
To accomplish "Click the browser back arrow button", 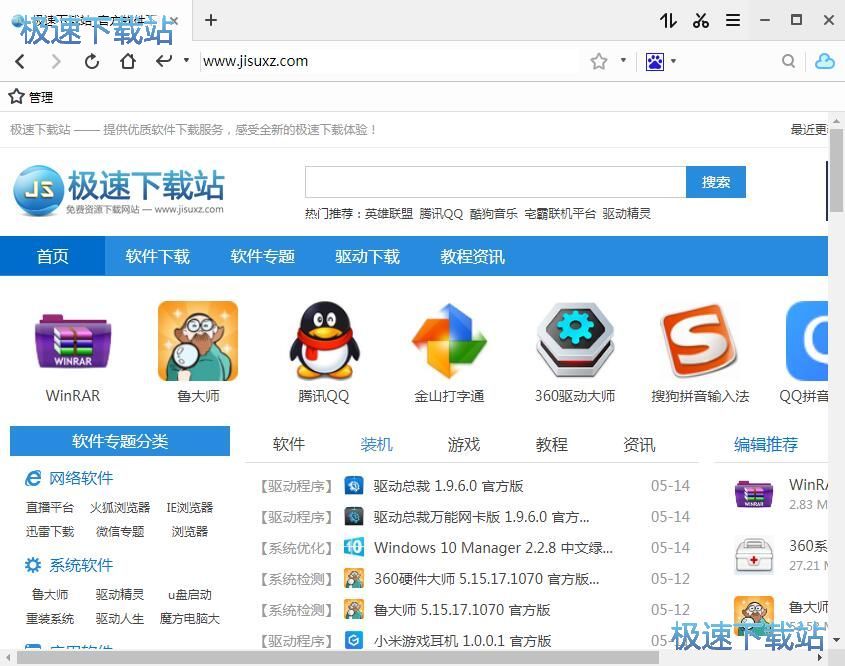I will pos(20,61).
